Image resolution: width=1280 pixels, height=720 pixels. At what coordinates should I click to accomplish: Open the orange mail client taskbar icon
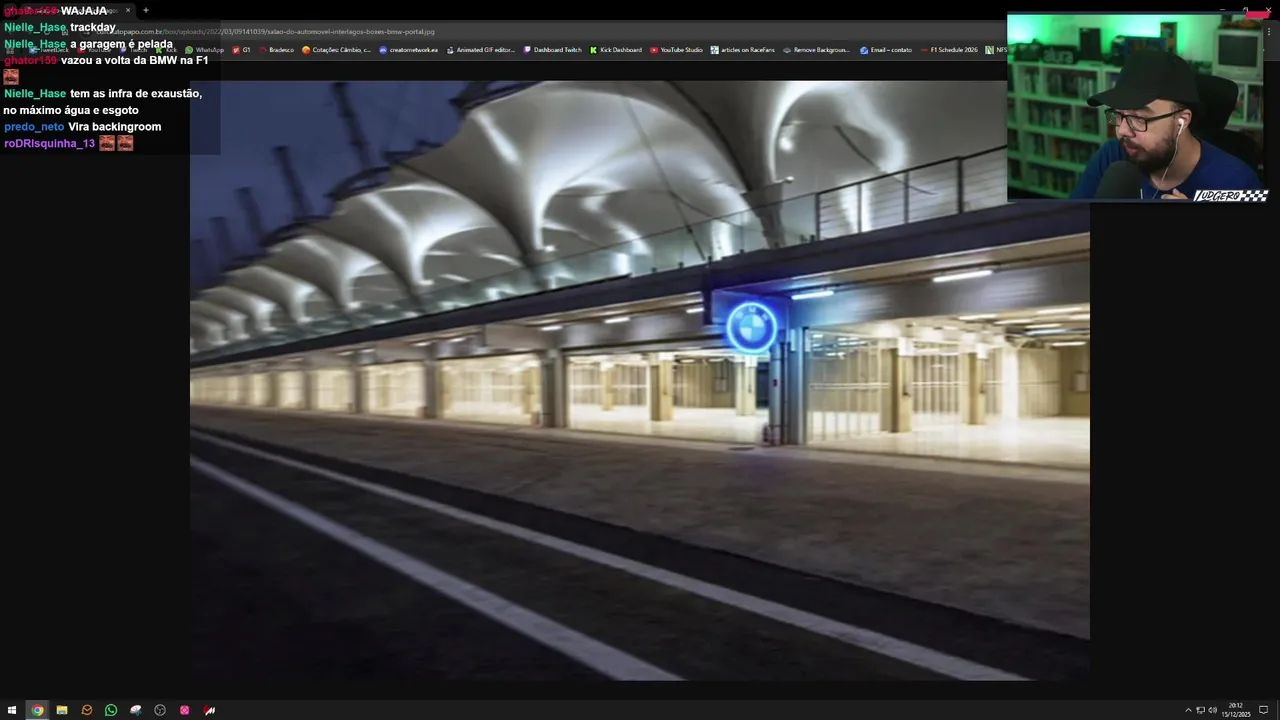pos(87,710)
